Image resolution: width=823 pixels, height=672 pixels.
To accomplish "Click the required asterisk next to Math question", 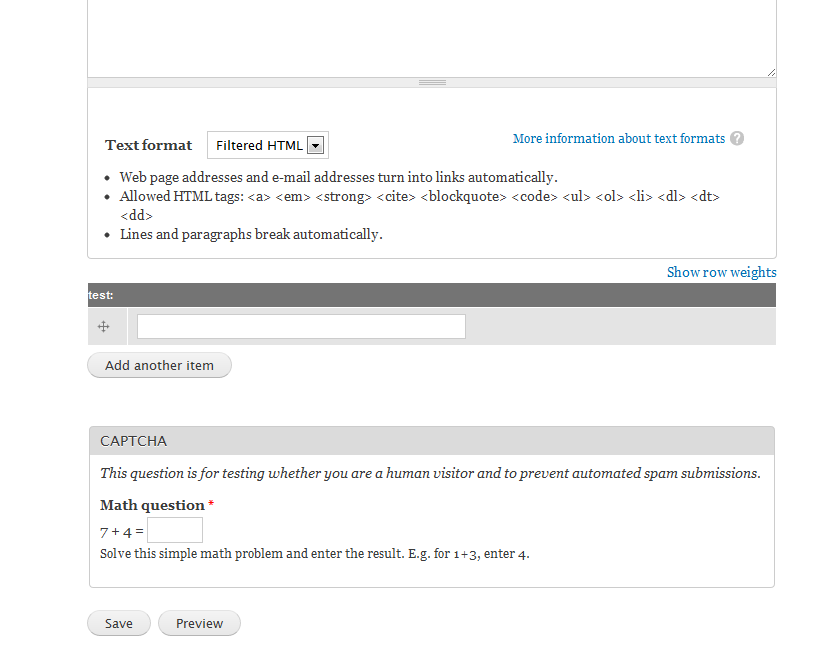I will tap(210, 504).
